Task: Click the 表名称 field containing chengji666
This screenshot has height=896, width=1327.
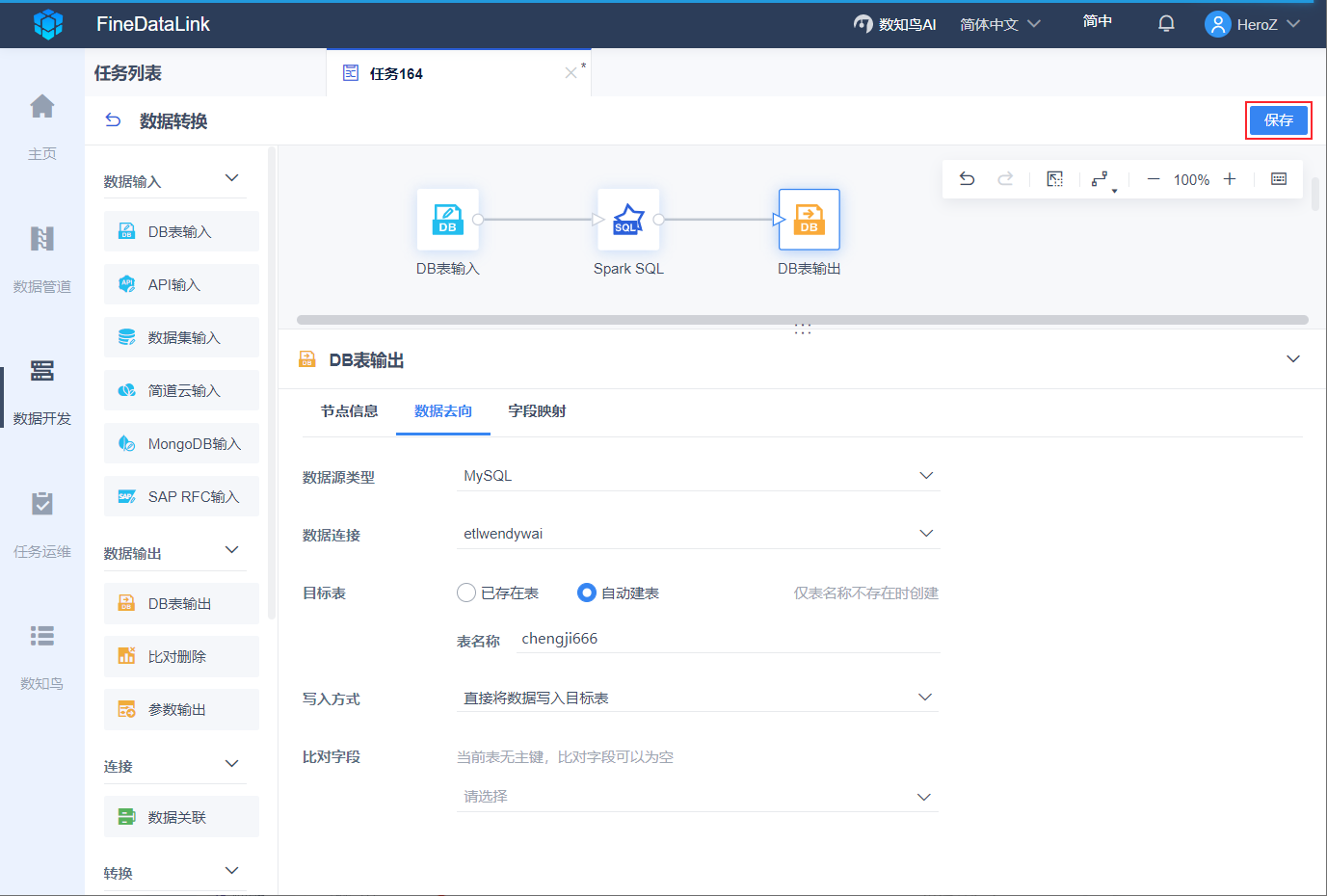Action: pyautogui.click(x=729, y=639)
